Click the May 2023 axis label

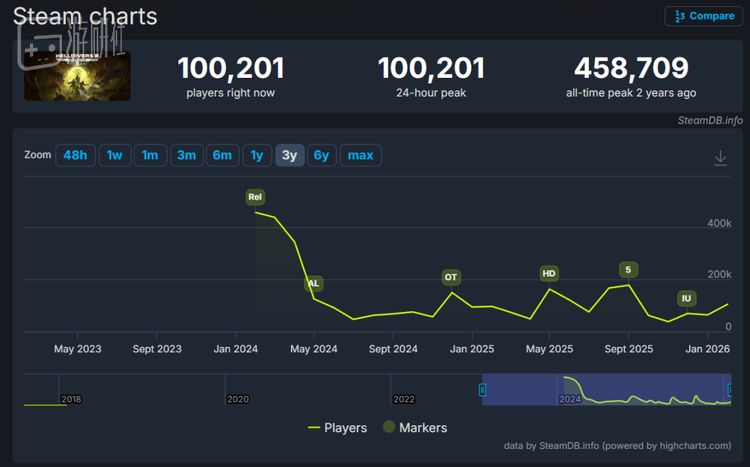click(x=77, y=349)
